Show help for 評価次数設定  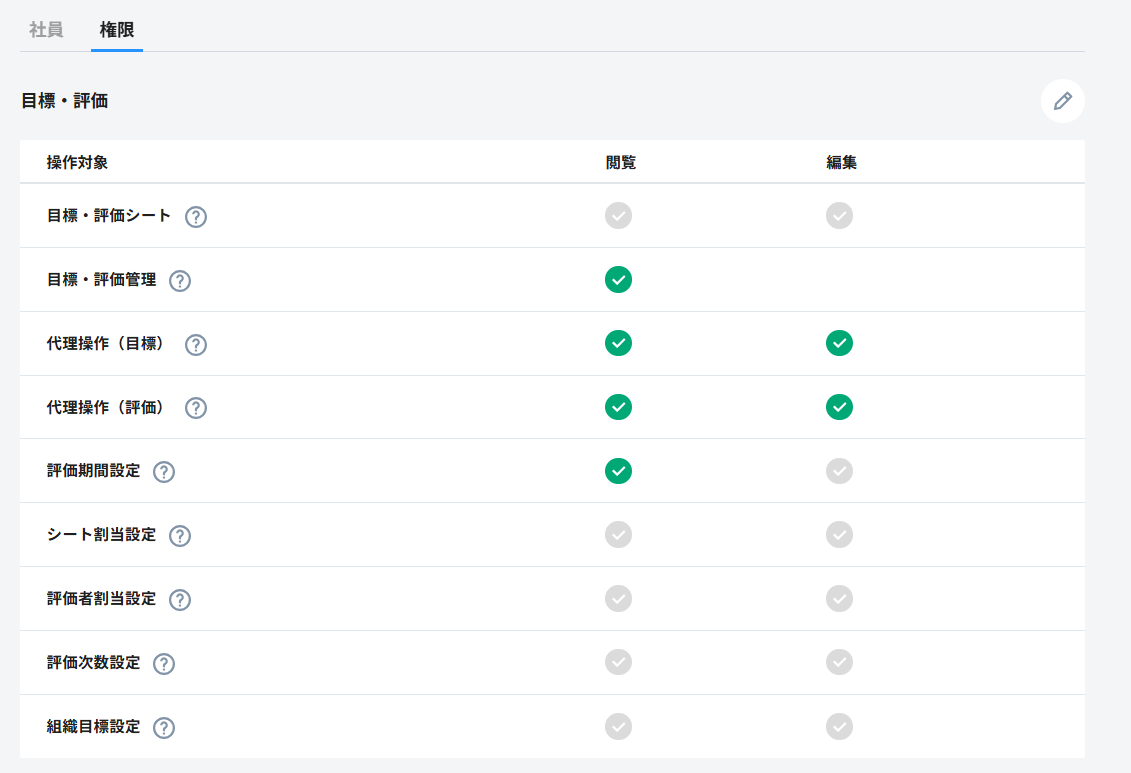(164, 664)
